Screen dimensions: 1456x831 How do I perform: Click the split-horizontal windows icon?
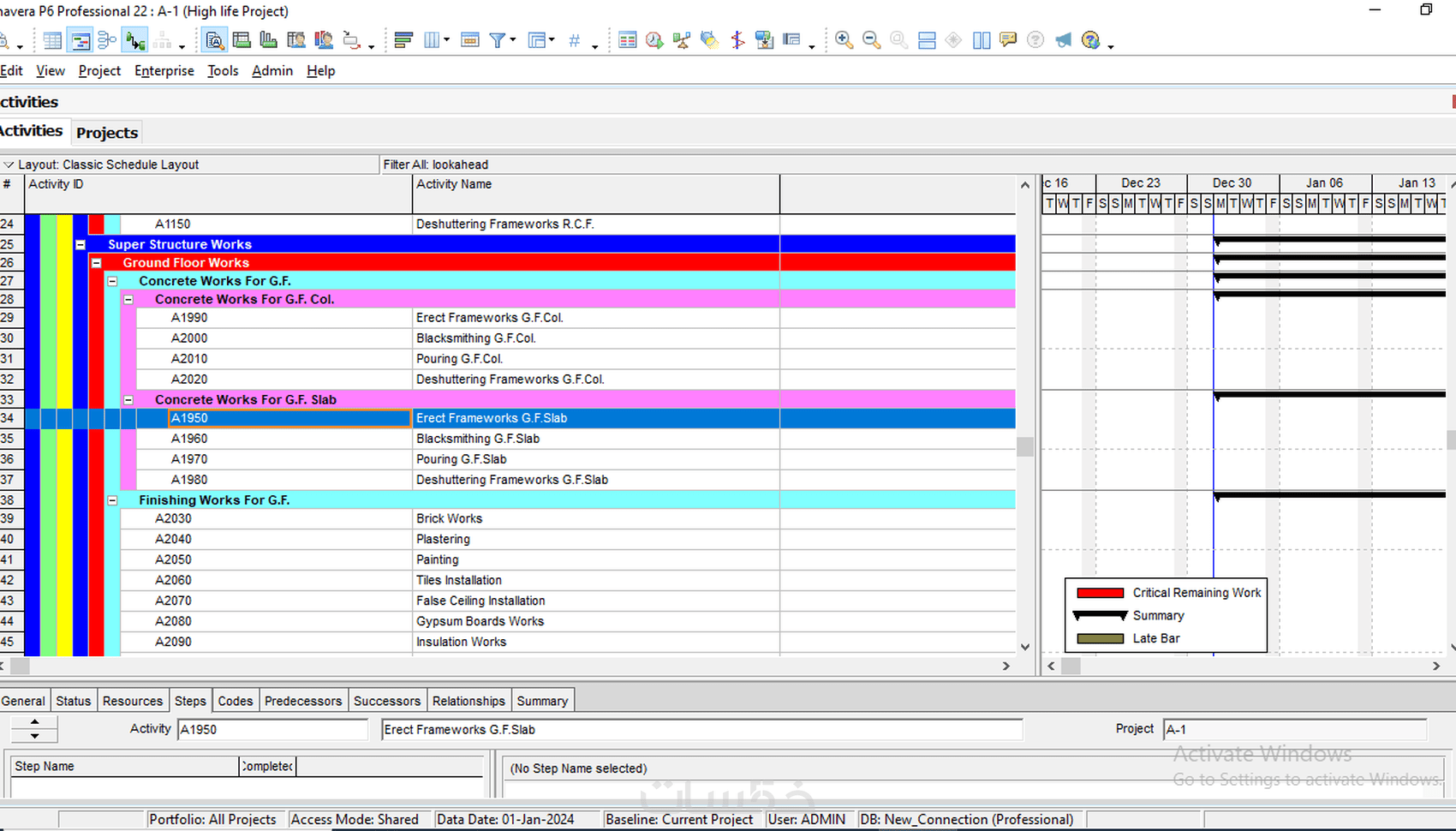click(927, 40)
